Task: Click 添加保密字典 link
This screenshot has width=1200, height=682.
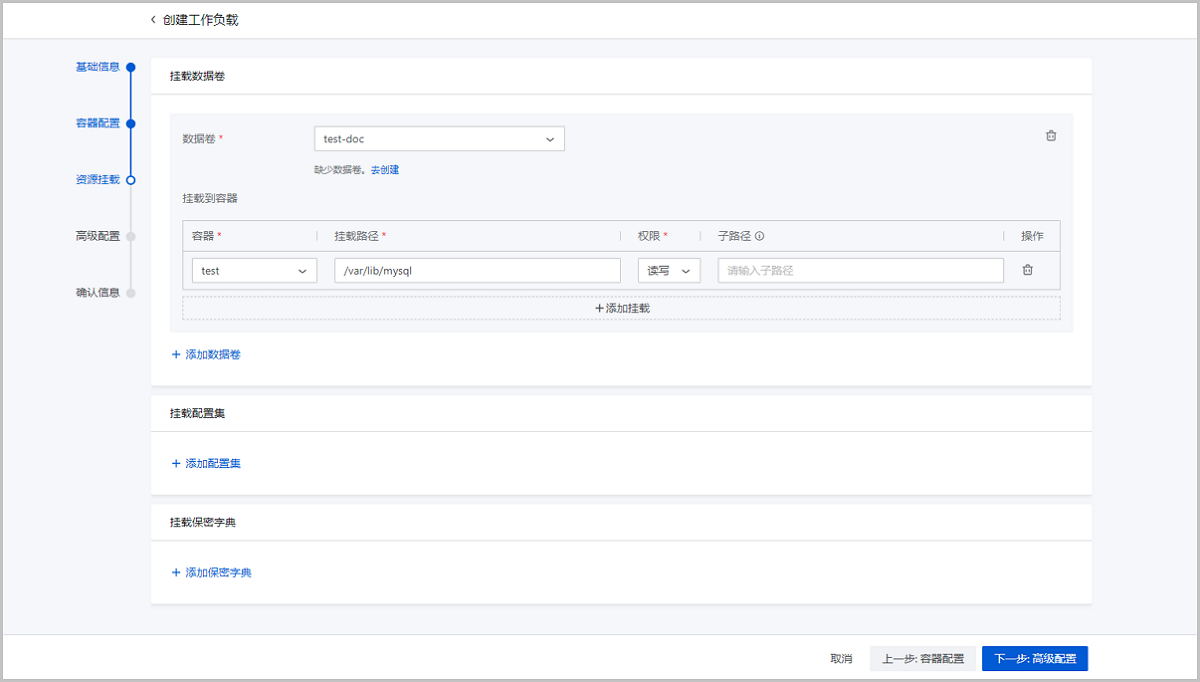Action: 211,573
